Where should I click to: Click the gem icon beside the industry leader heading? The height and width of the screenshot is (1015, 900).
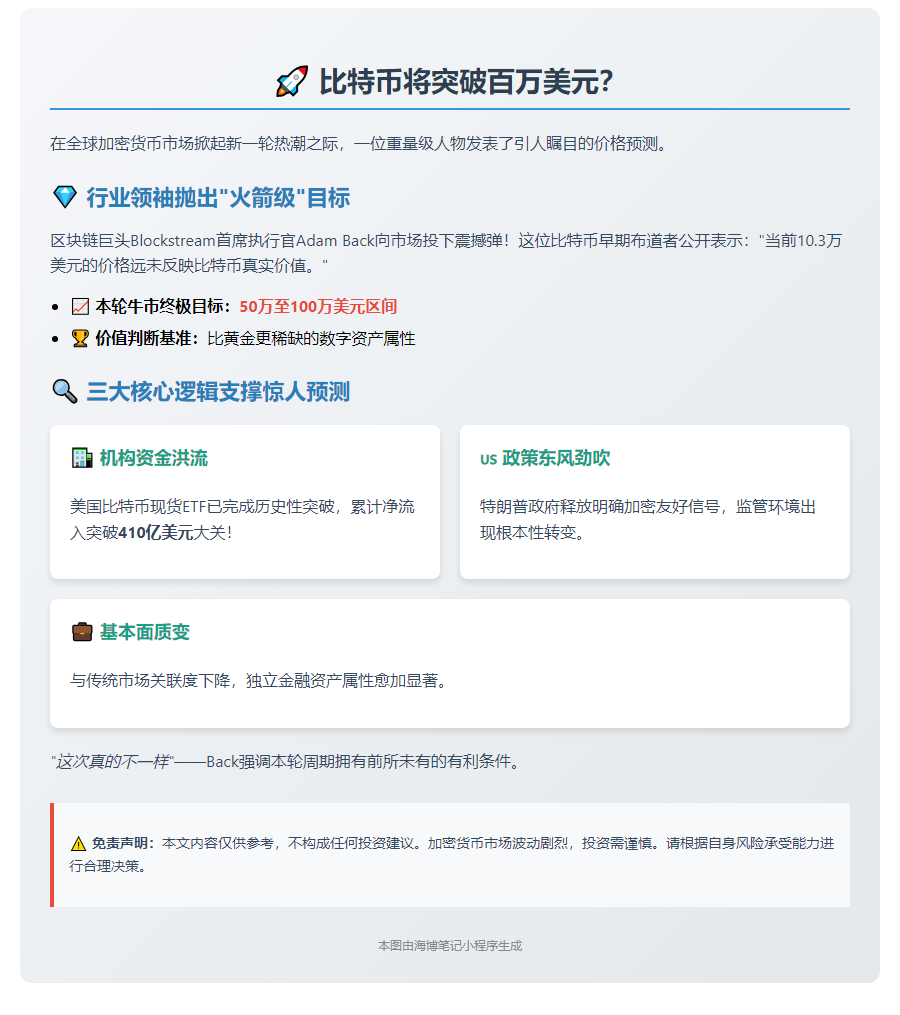[x=64, y=196]
